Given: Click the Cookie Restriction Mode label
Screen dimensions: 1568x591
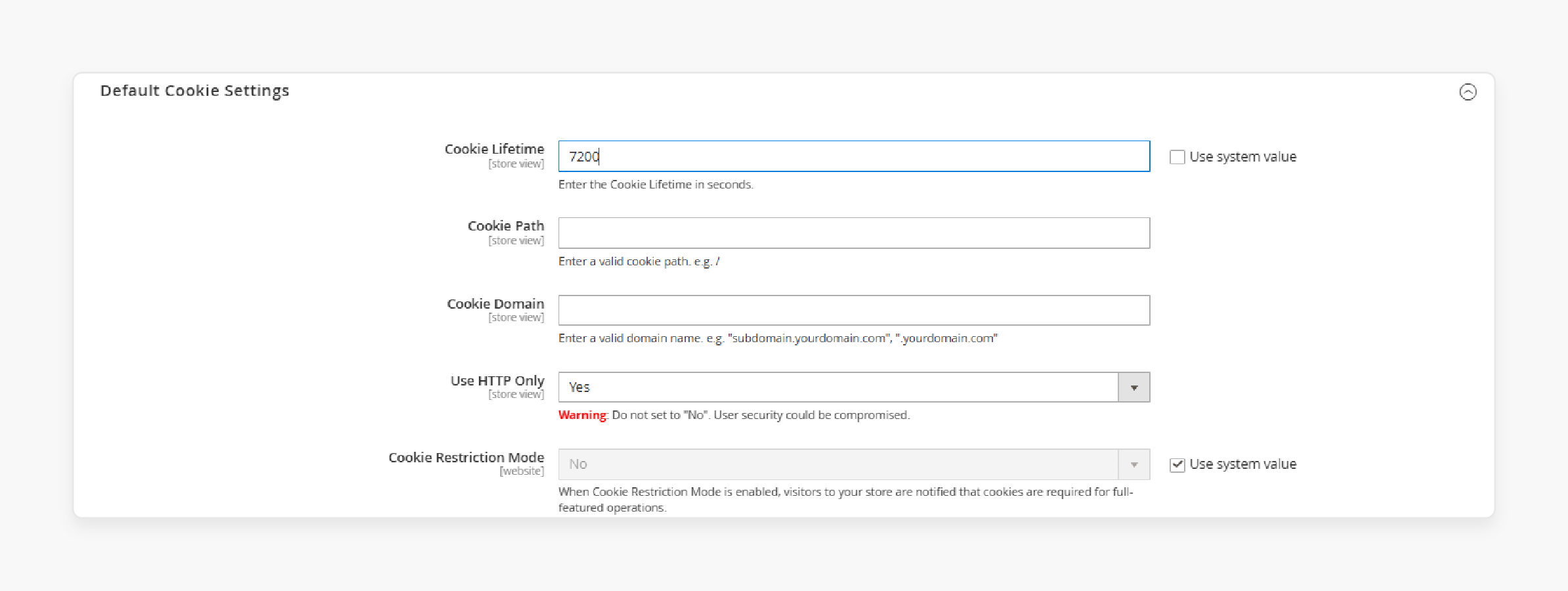Looking at the screenshot, I should pyautogui.click(x=466, y=457).
